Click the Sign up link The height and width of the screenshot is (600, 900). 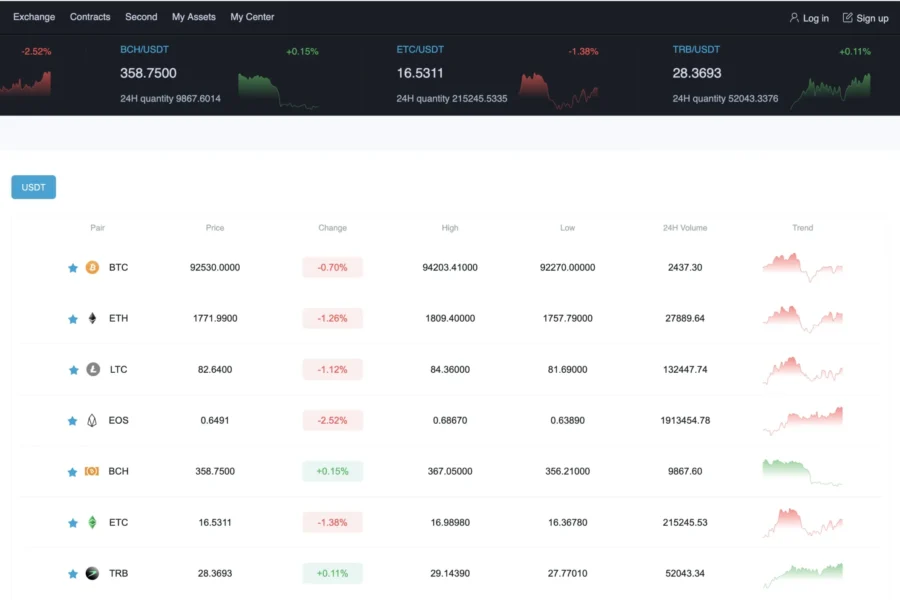coord(872,18)
